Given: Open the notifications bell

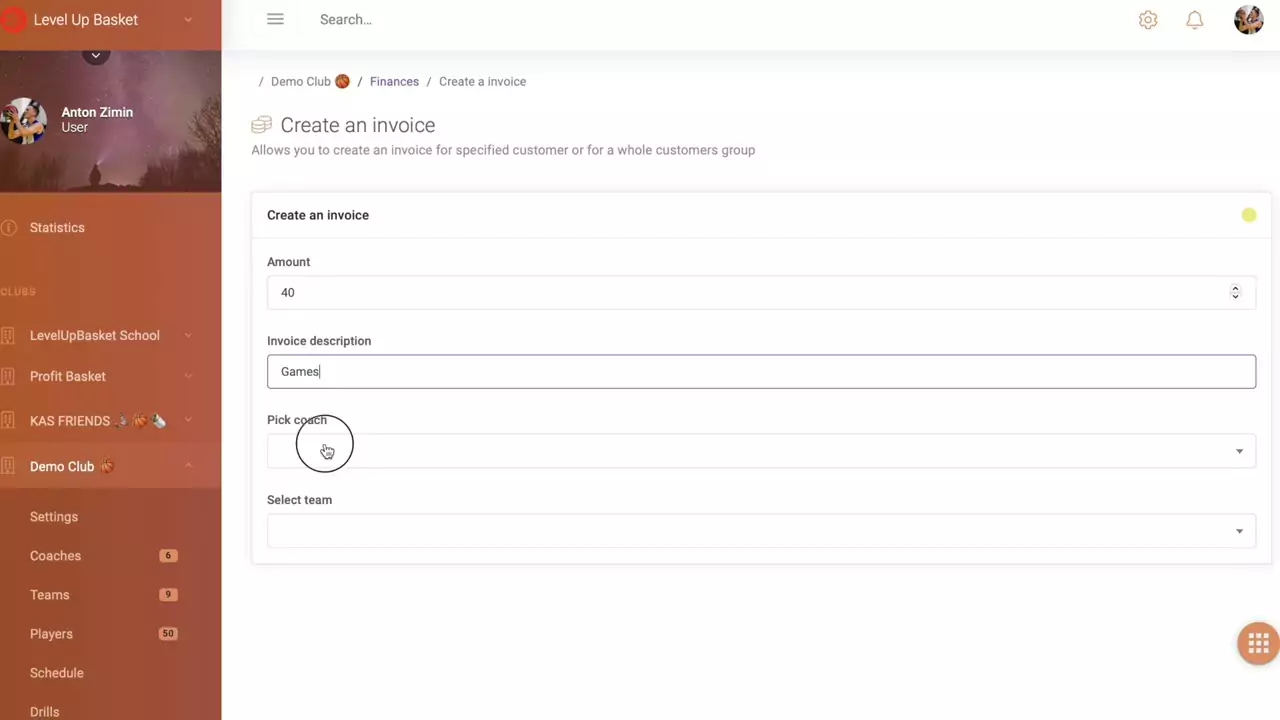Looking at the screenshot, I should 1195,20.
